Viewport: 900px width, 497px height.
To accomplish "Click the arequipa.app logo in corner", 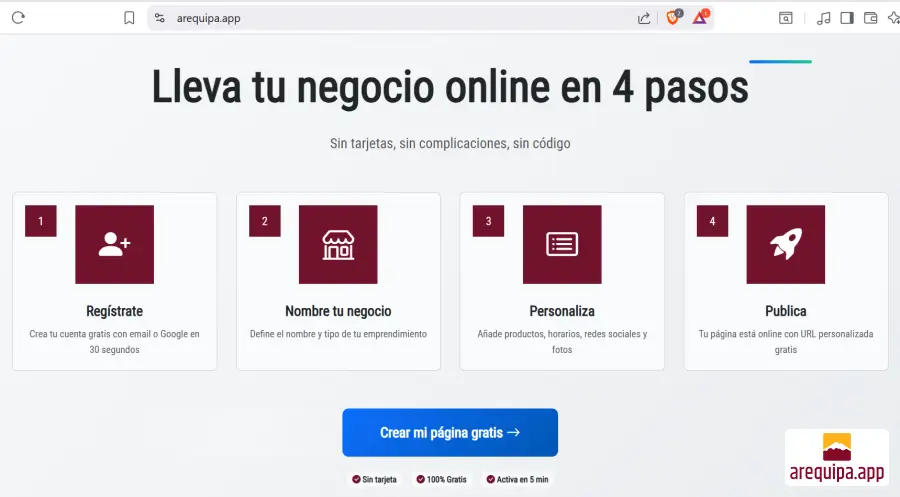I will pyautogui.click(x=837, y=457).
